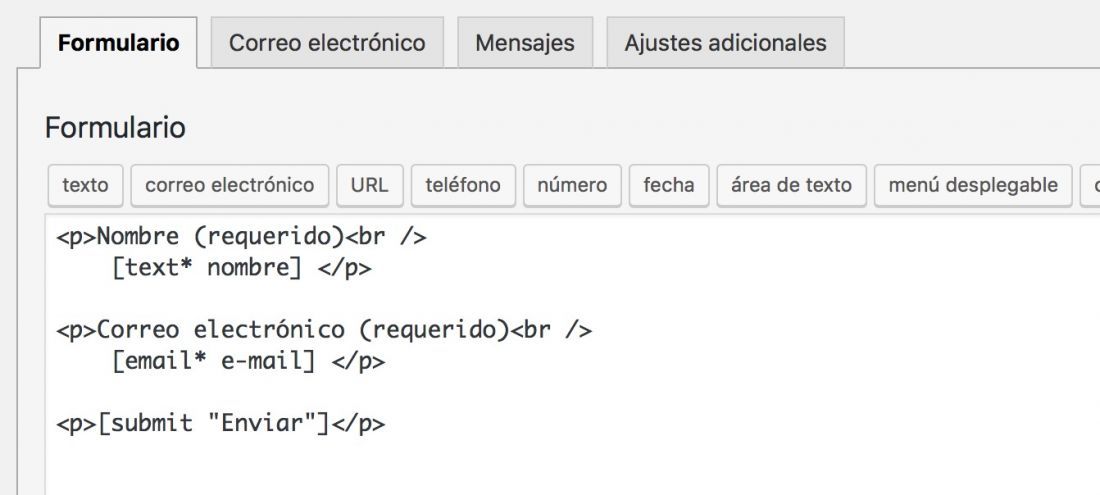Switch to the Correo electrónico tab
The width and height of the screenshot is (1100, 495).
327,43
